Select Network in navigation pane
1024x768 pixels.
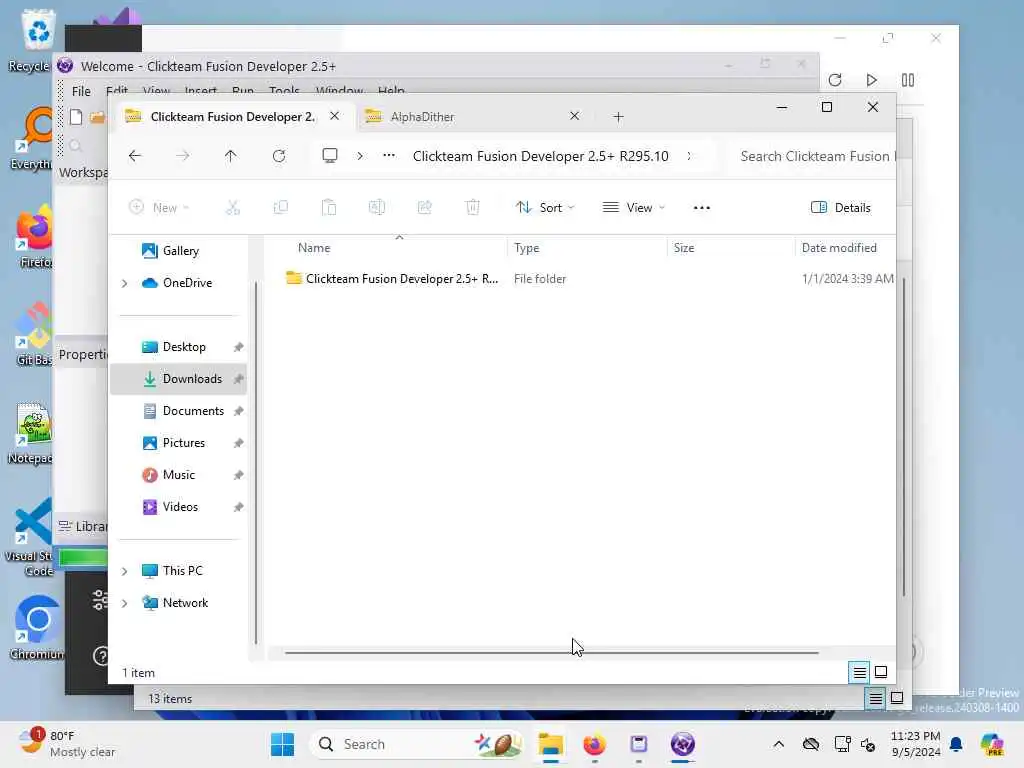tap(185, 603)
